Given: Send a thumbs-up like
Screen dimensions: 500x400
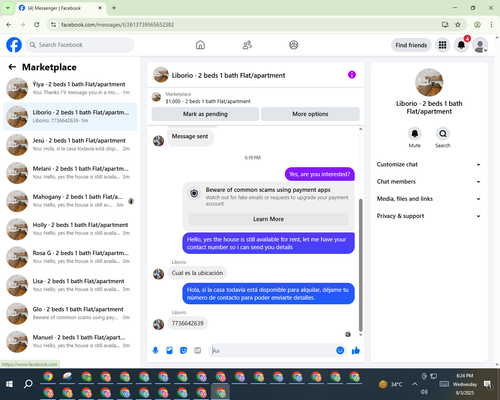Looking at the screenshot, I should pos(356,350).
